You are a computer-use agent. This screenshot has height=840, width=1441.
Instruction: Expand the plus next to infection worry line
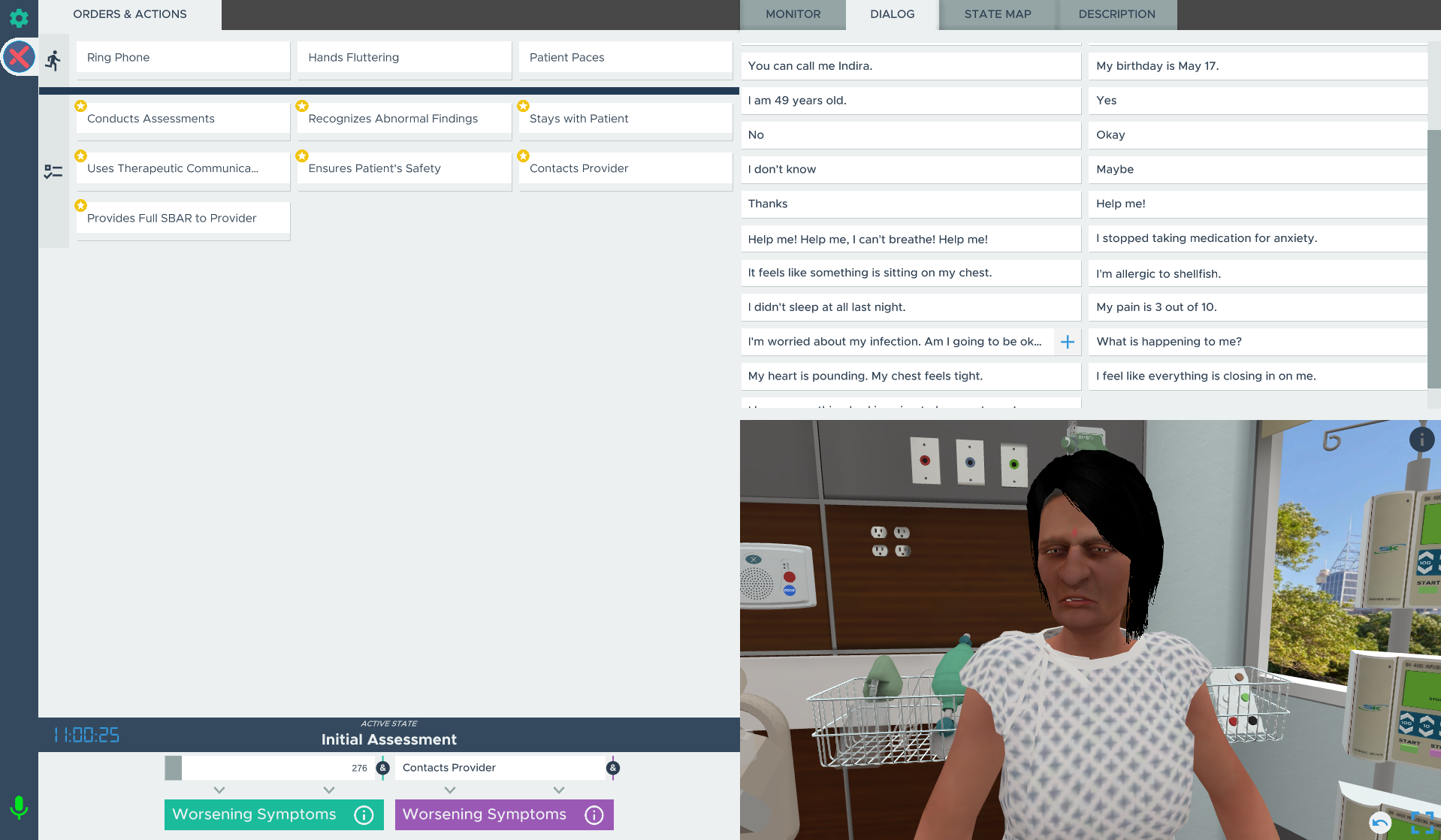1067,342
